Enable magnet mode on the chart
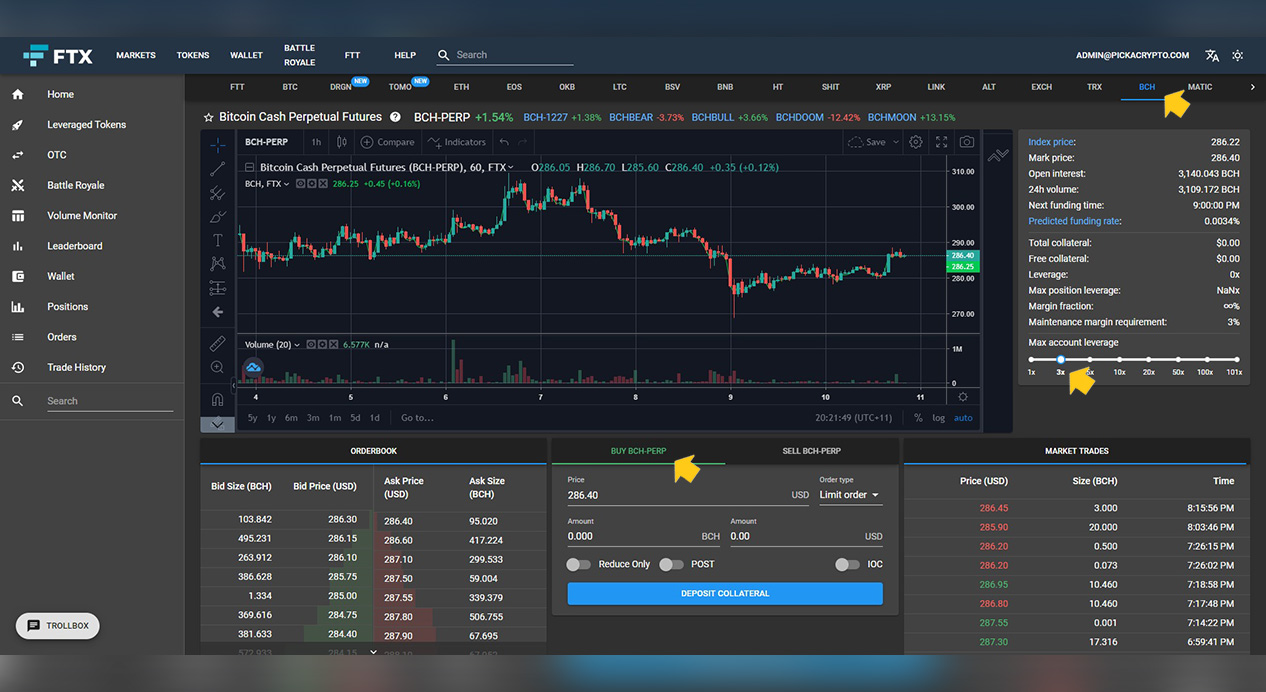The width and height of the screenshot is (1266, 692). pyautogui.click(x=217, y=397)
